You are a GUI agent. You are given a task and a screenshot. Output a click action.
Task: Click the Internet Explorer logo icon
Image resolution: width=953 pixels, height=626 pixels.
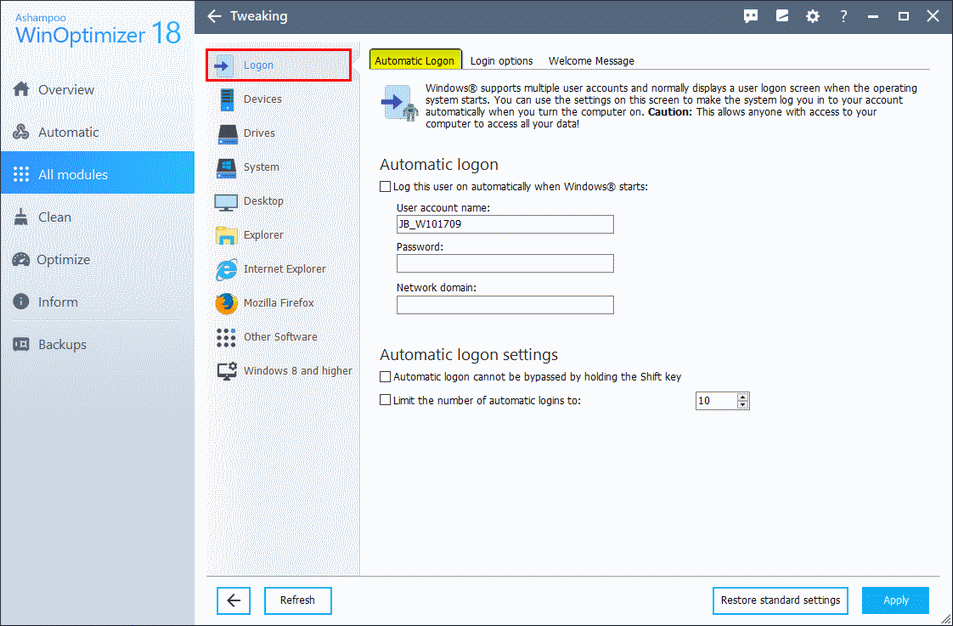(x=226, y=269)
